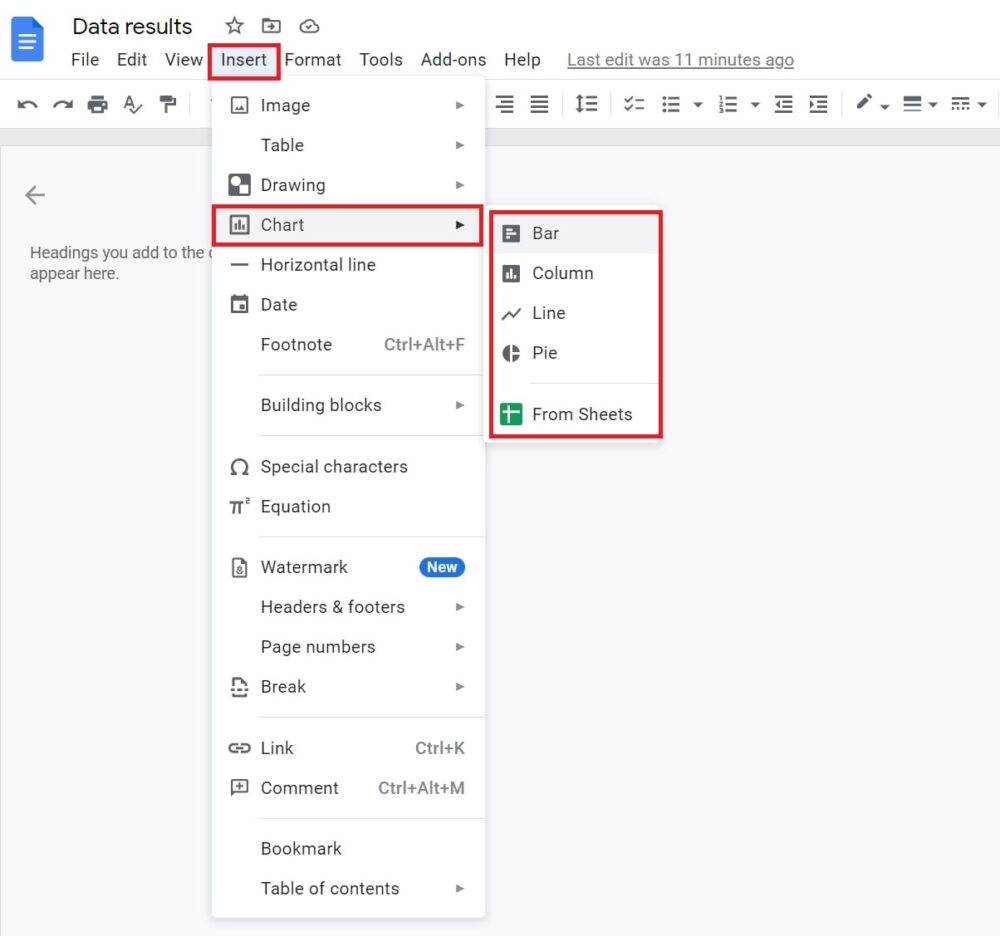Select Watermark from the Insert menu
Image resolution: width=1000 pixels, height=936 pixels.
pos(303,567)
